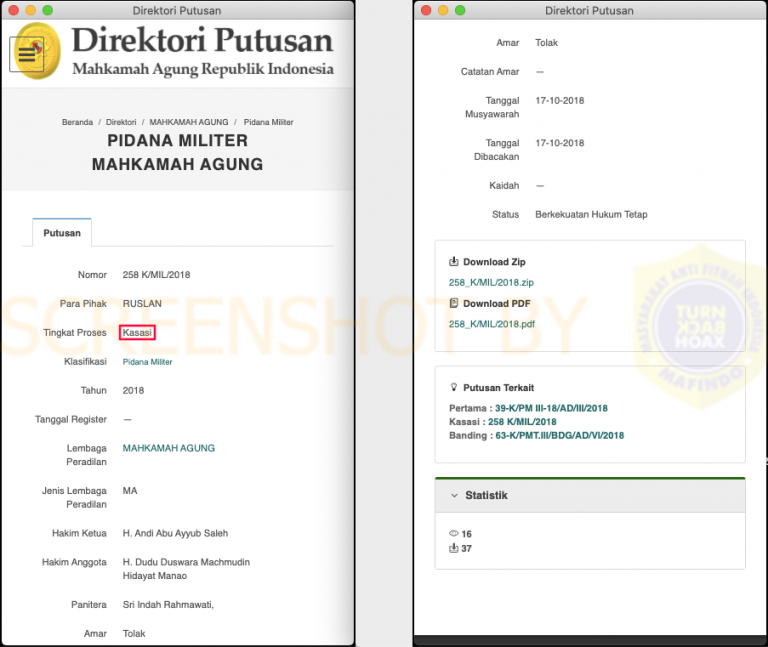Image resolution: width=768 pixels, height=647 pixels.
Task: Click the eye views icon in Statistik
Action: coord(454,533)
